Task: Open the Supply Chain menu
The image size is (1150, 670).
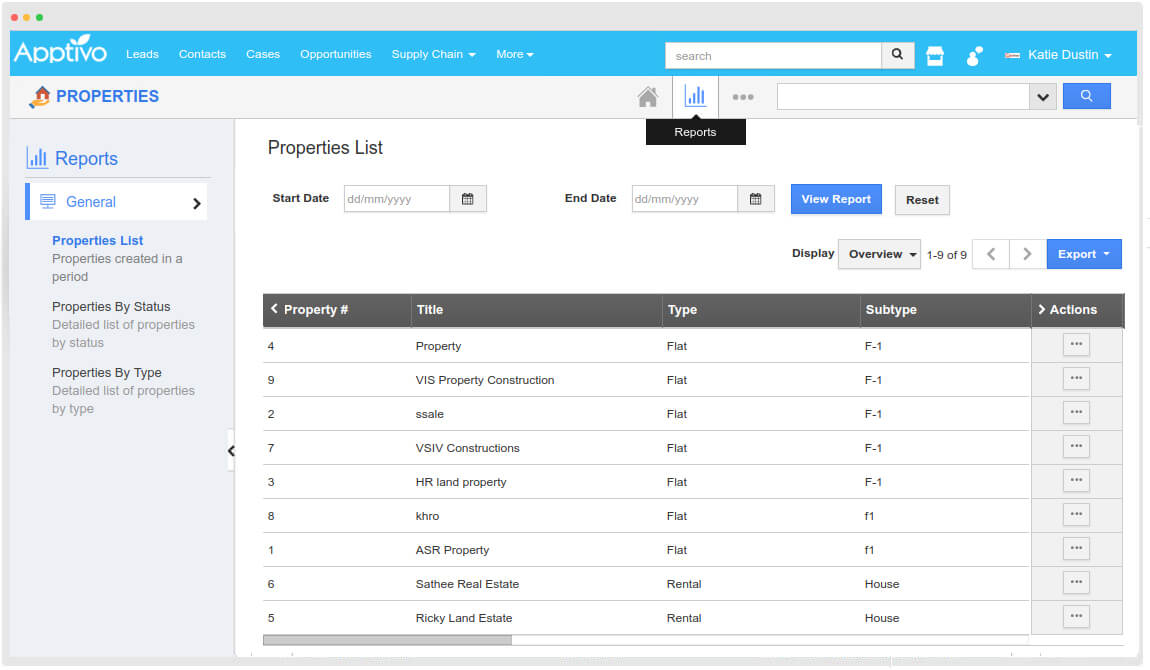Action: pyautogui.click(x=433, y=54)
